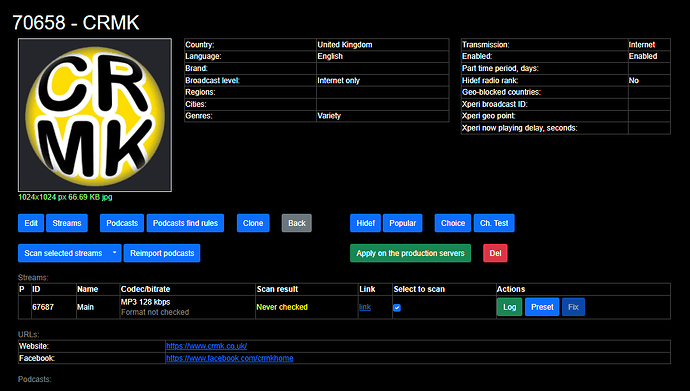Uncheck Select to scan for stream 67687
Viewport: 690px width, 391px height.
397,307
